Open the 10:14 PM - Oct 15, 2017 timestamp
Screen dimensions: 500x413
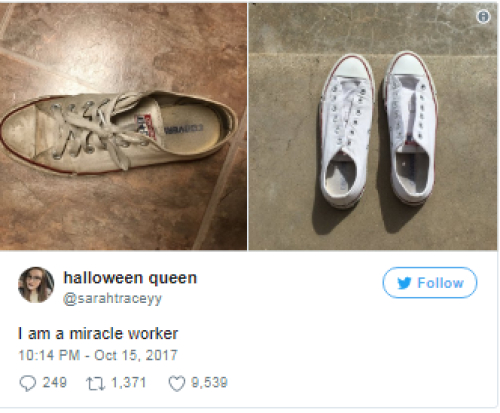click(98, 355)
